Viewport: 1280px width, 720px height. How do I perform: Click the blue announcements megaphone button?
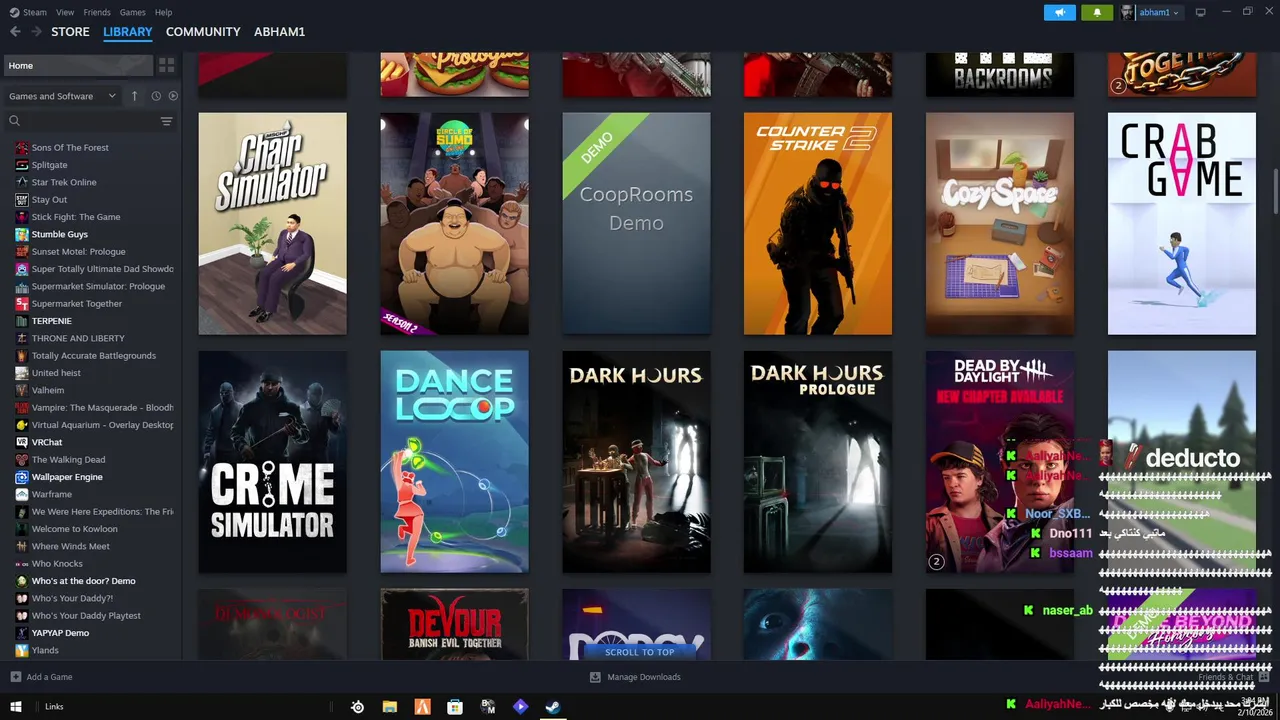click(x=1060, y=12)
